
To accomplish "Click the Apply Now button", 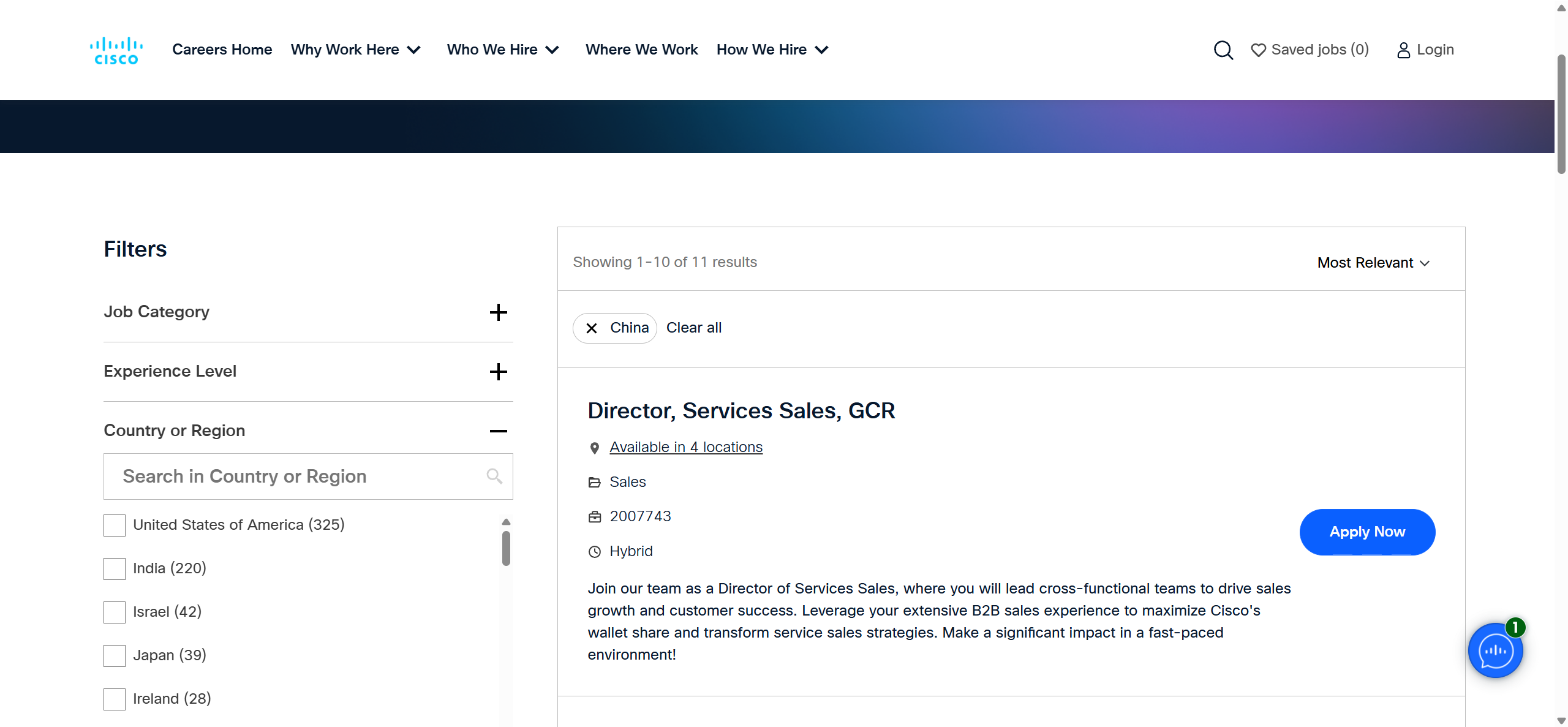I will (x=1366, y=532).
